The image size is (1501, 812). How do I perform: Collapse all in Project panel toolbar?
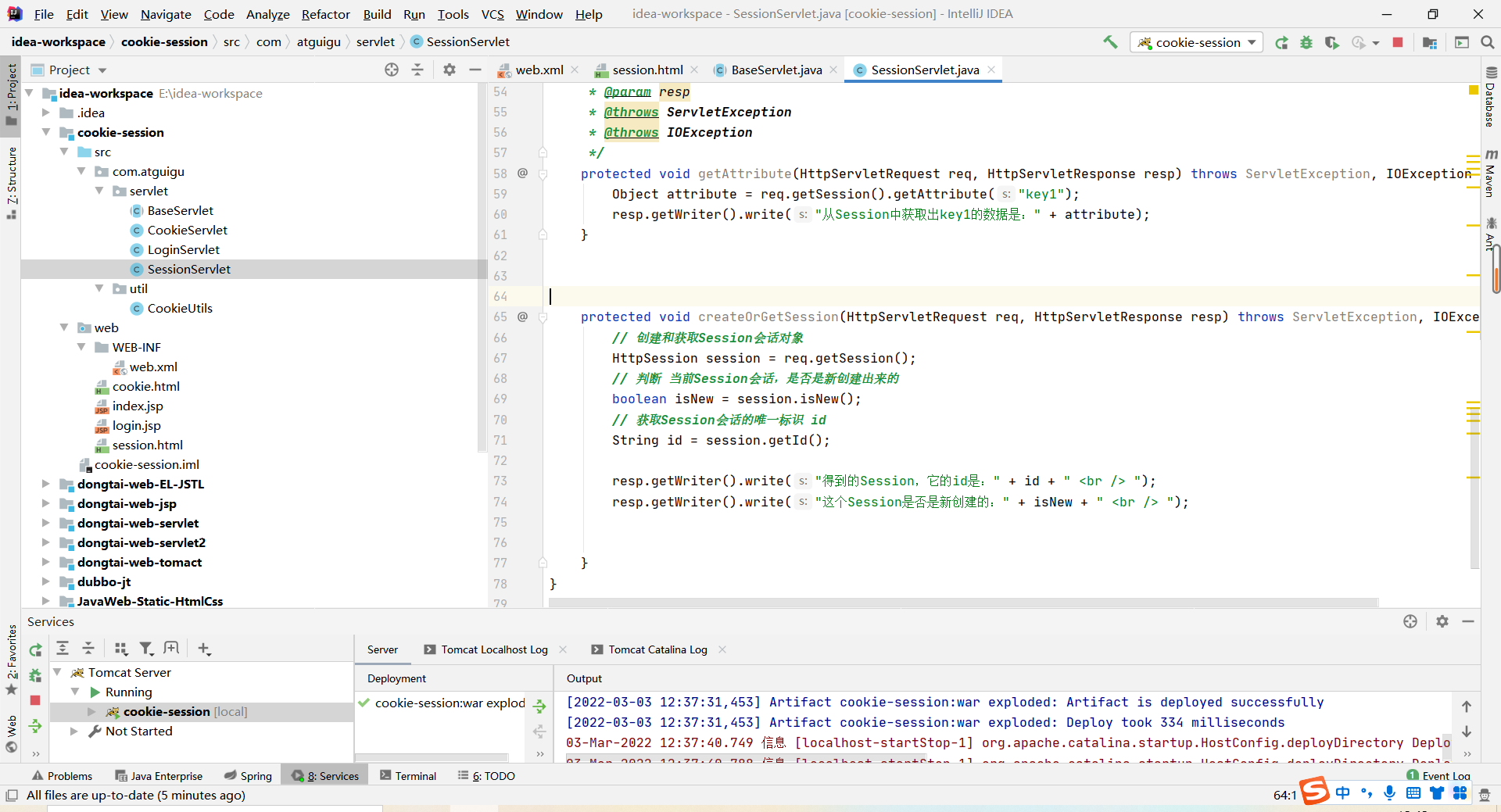(417, 70)
